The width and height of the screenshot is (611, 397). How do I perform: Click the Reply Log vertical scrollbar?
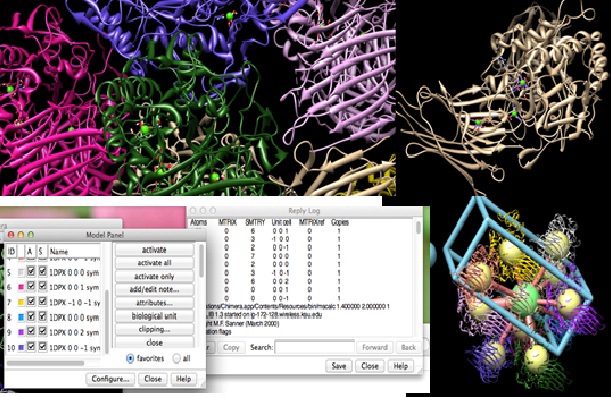coord(418,277)
